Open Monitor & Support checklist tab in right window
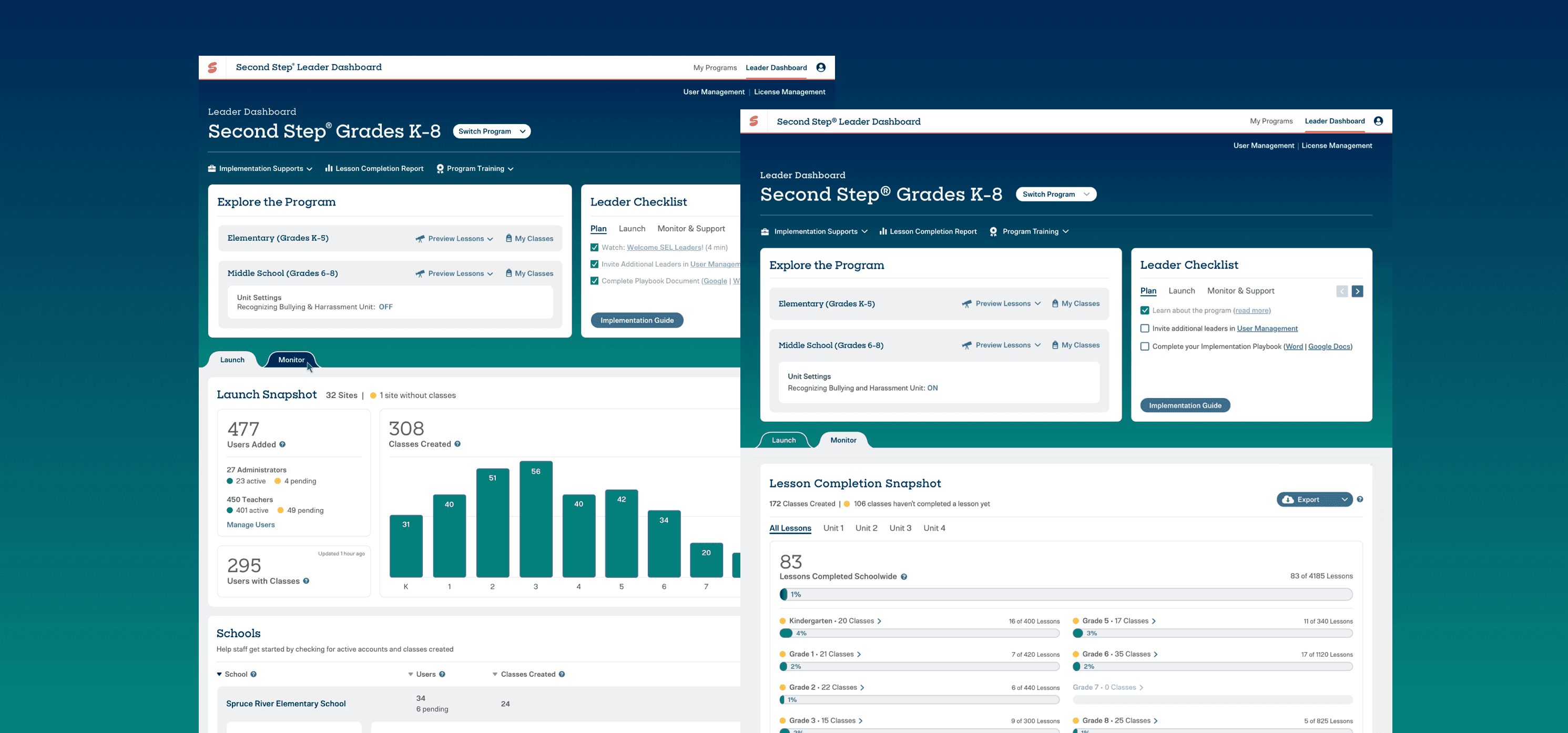 pos(1240,291)
